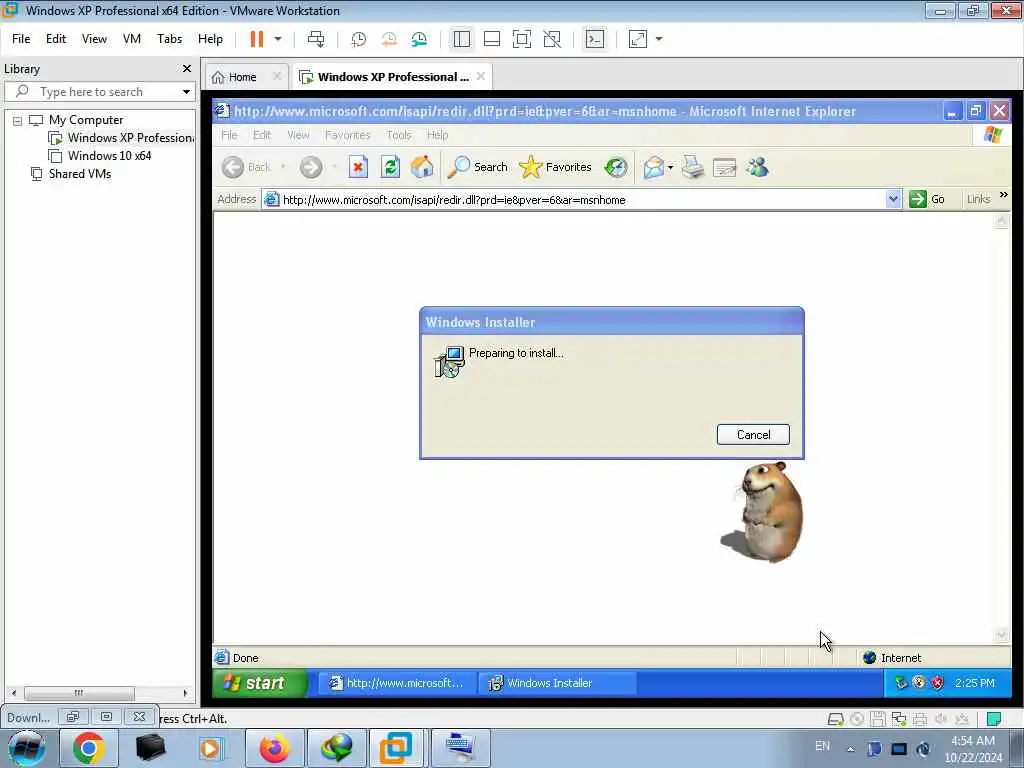Open the XP Start menu

click(260, 683)
